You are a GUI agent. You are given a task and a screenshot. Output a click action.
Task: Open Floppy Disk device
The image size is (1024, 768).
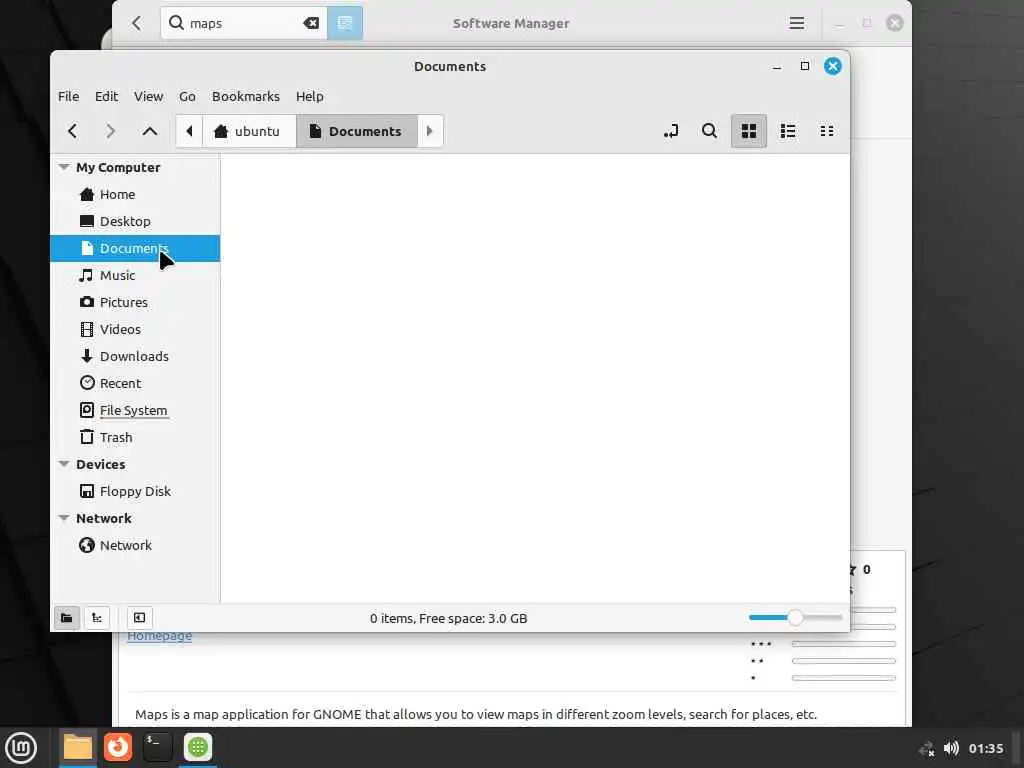(x=135, y=492)
